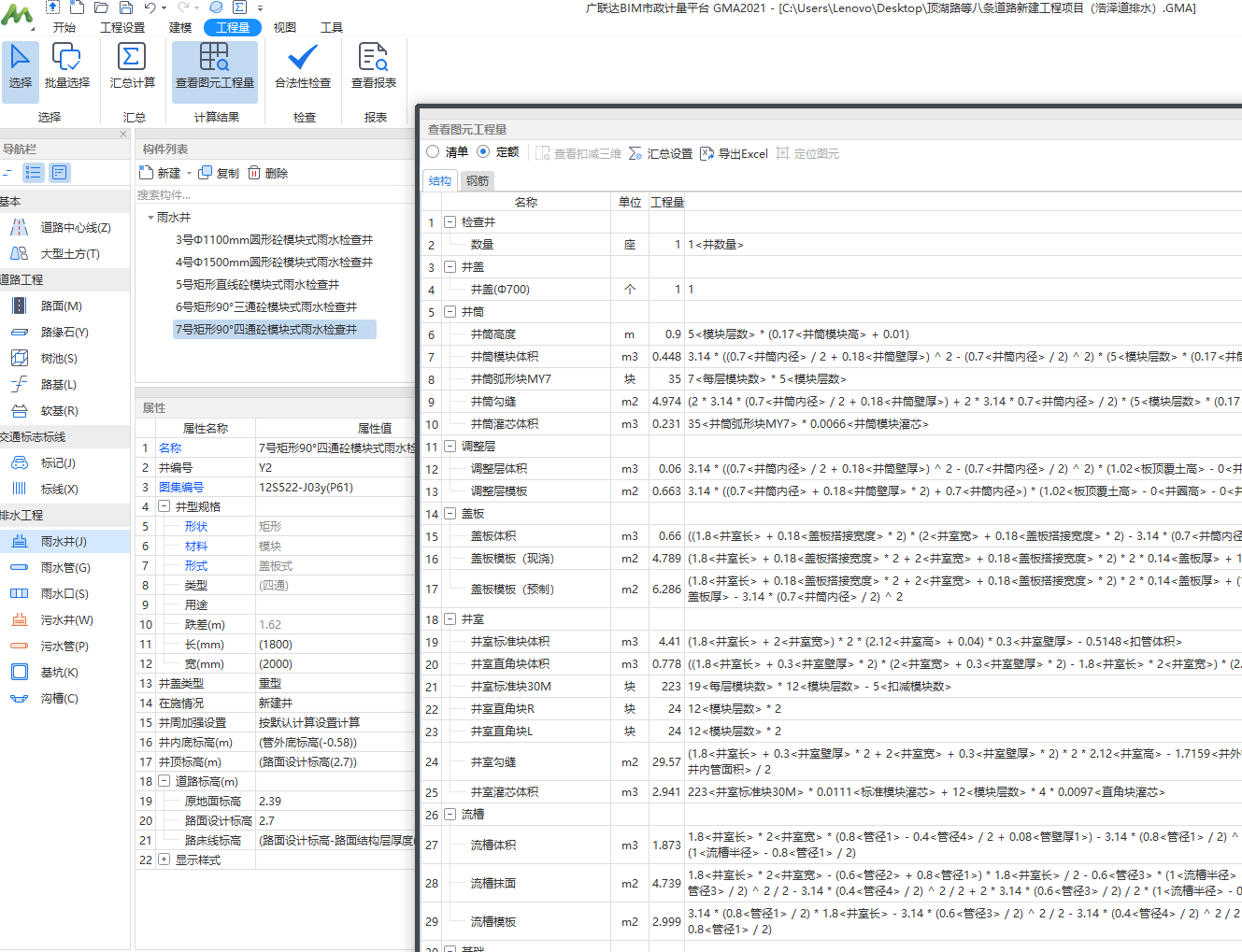The image size is (1242, 952).
Task: Close the 导航栏 panel
Action: 123,135
